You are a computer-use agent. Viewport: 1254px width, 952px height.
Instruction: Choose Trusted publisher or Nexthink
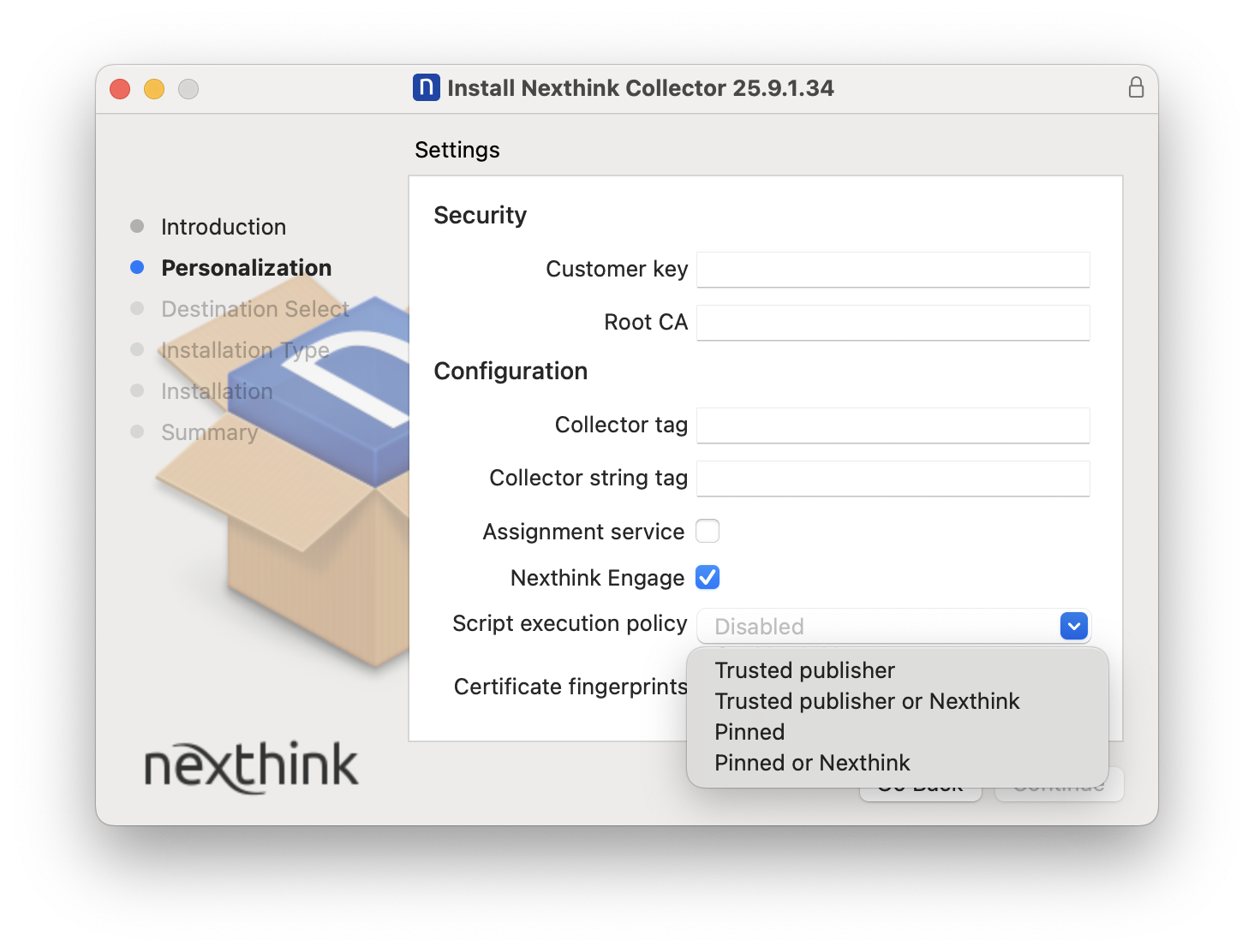(x=867, y=701)
